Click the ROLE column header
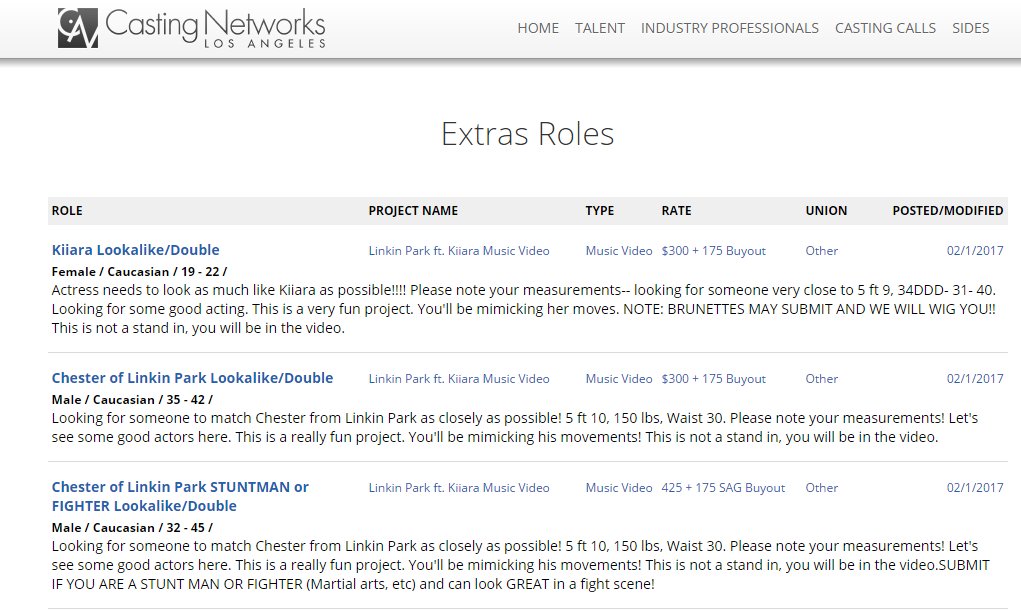 [x=67, y=211]
